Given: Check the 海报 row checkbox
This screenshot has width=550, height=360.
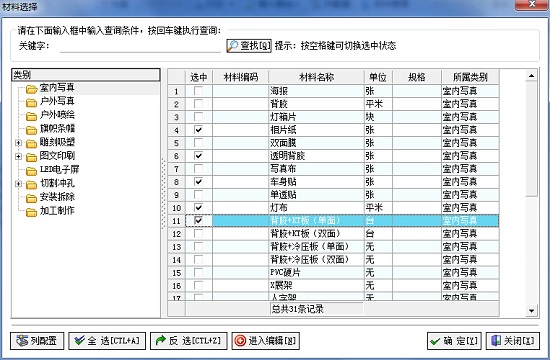Looking at the screenshot, I should click(198, 91).
